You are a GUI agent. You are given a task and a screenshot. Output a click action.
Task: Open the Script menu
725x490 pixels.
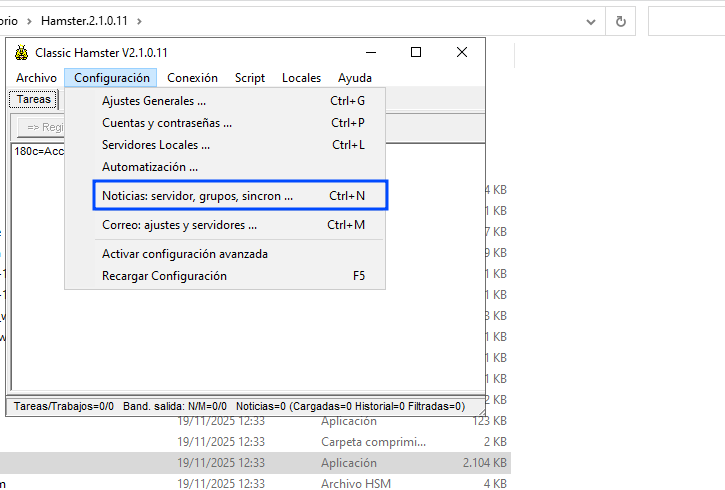(x=250, y=78)
